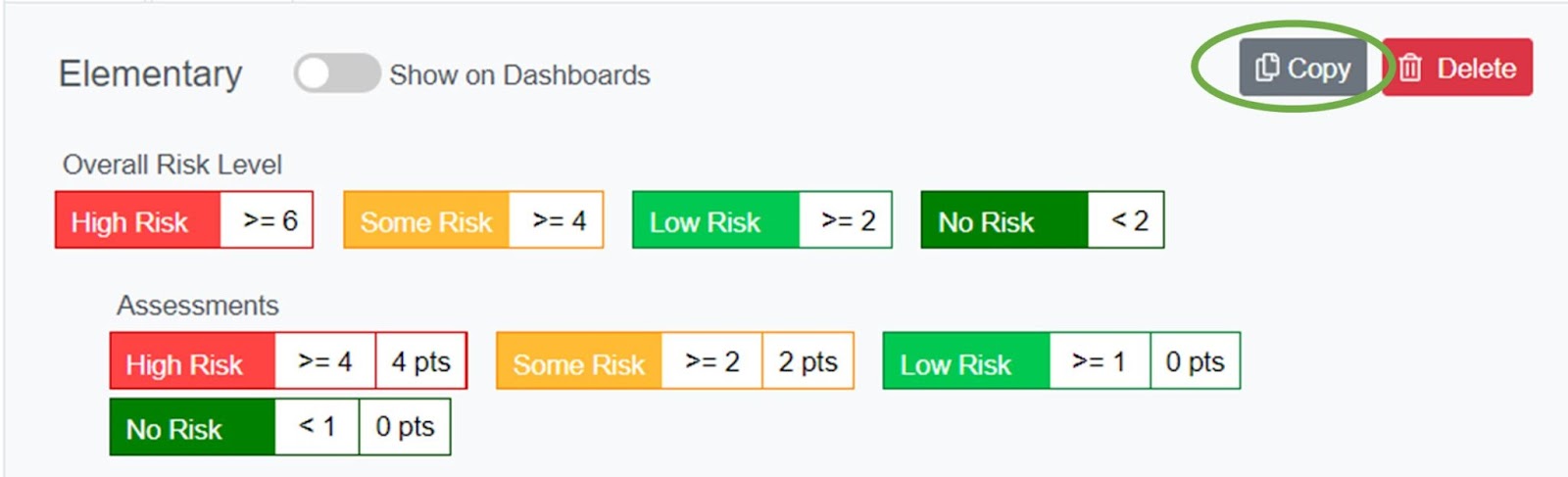The height and width of the screenshot is (477, 1568).
Task: Select the orange Overall Some Risk swatch
Action: tap(426, 220)
